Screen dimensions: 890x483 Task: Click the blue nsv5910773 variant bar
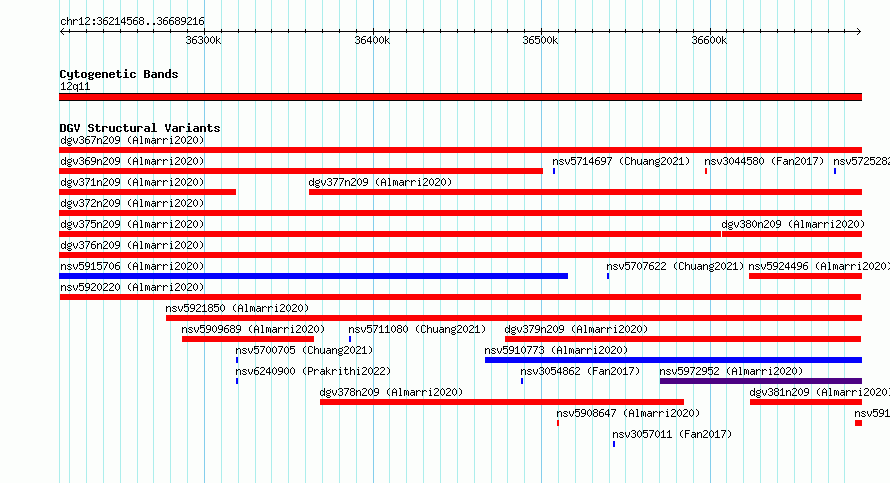click(x=673, y=360)
